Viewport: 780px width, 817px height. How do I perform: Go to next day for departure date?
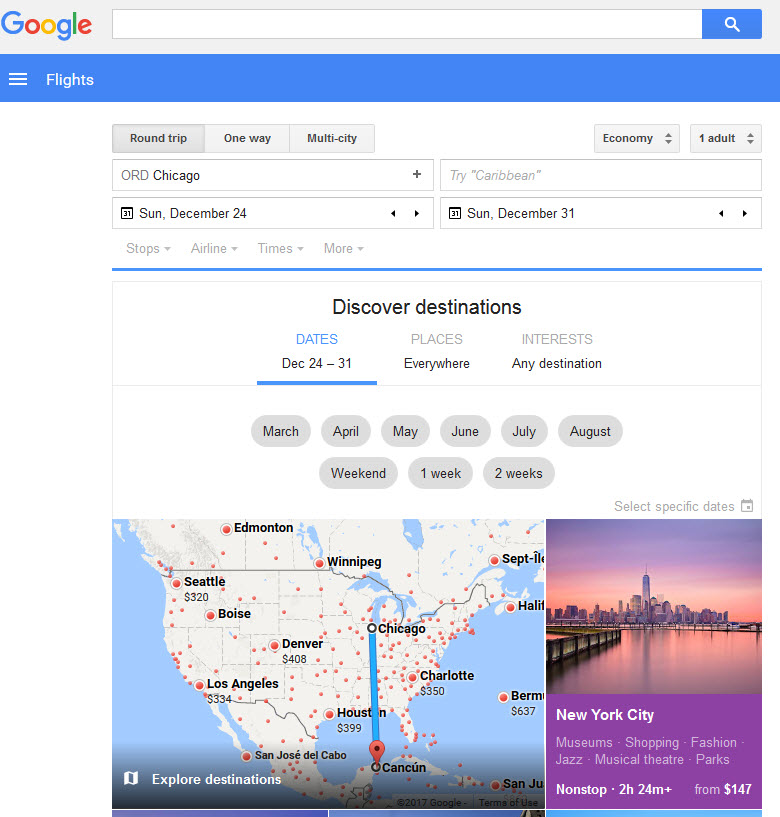(x=417, y=214)
